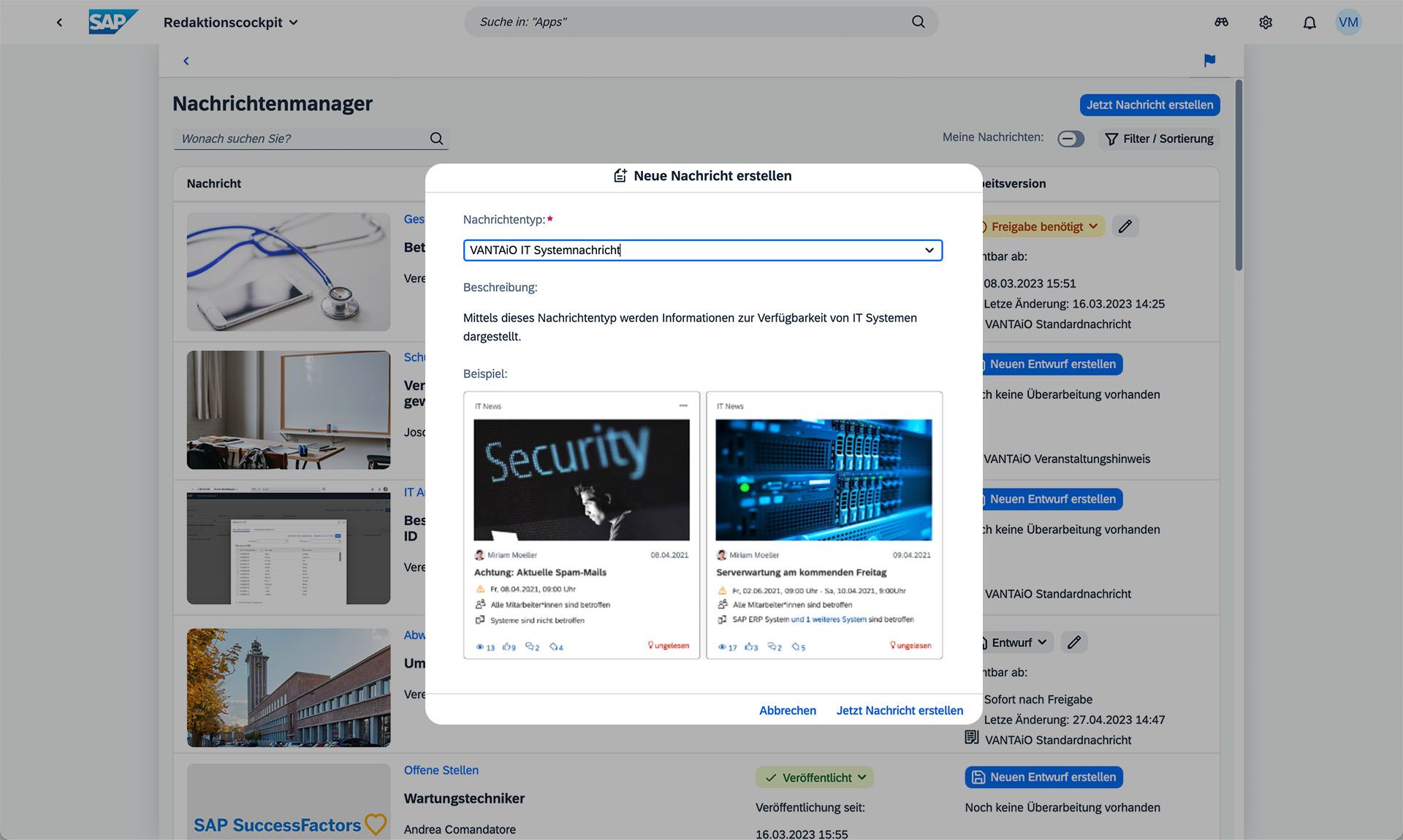Open the Redaktionscockpit menu dropdown
The image size is (1403, 840).
(230, 23)
